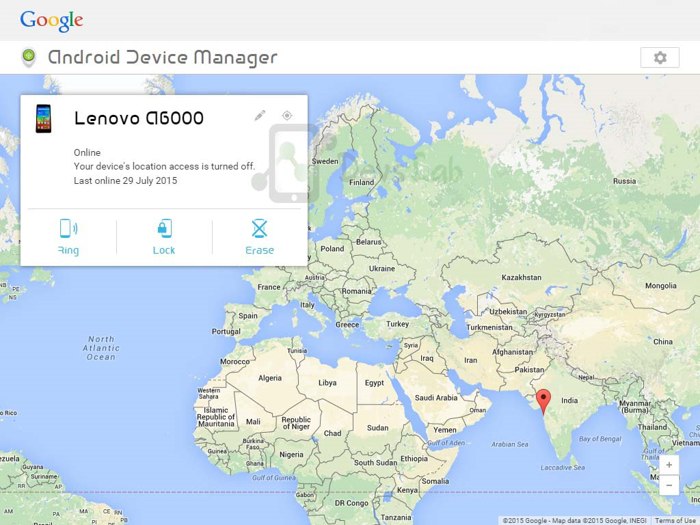Click the Laccadive Sea label
The height and width of the screenshot is (525, 700).
tap(562, 467)
